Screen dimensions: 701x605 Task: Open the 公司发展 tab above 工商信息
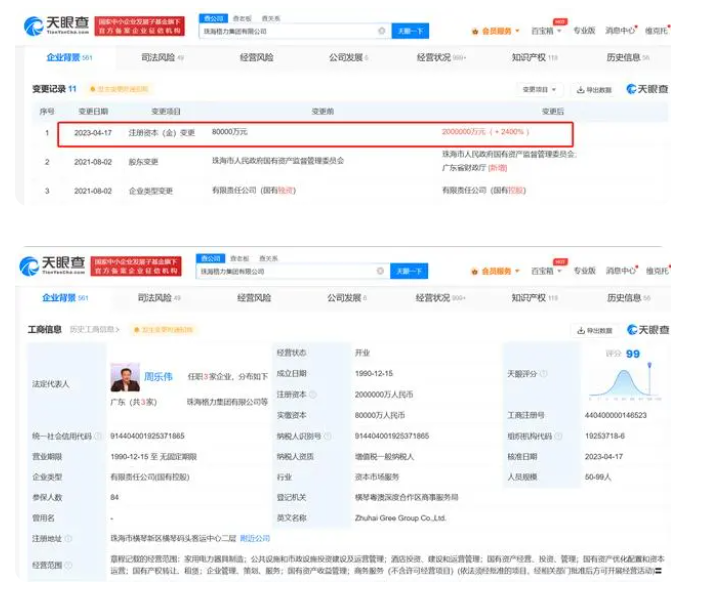coord(347,298)
